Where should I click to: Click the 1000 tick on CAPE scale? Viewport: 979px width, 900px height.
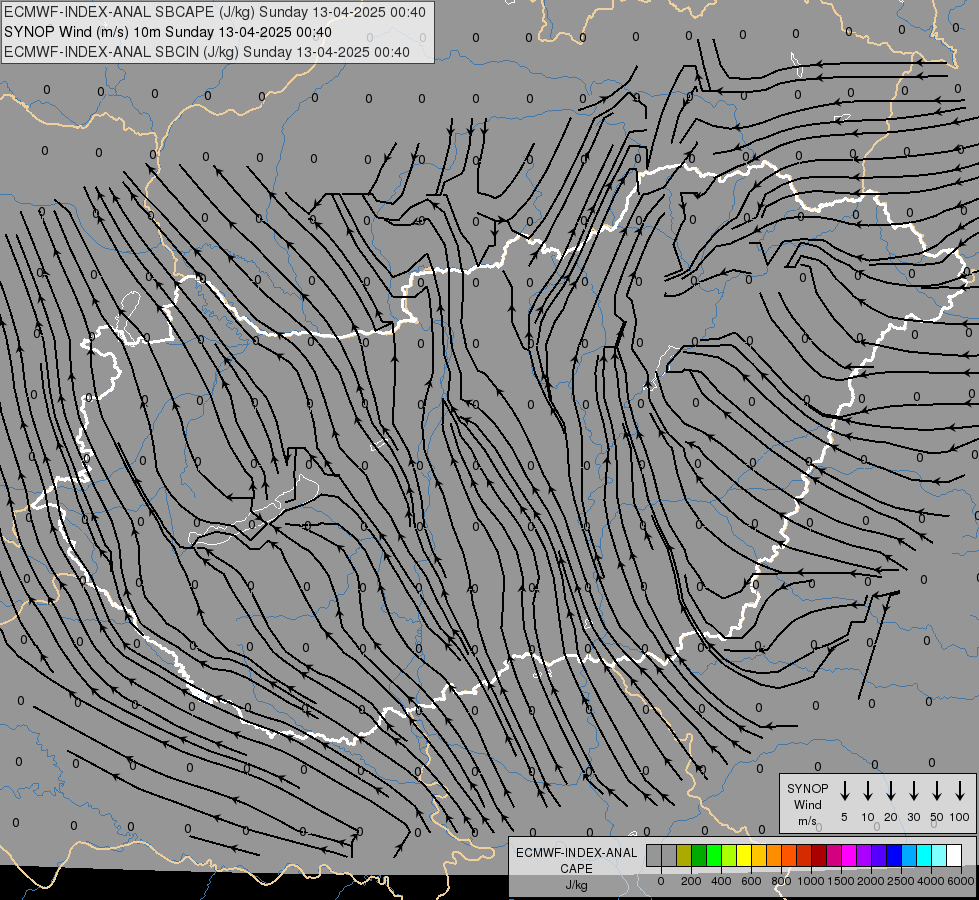pyautogui.click(x=811, y=881)
